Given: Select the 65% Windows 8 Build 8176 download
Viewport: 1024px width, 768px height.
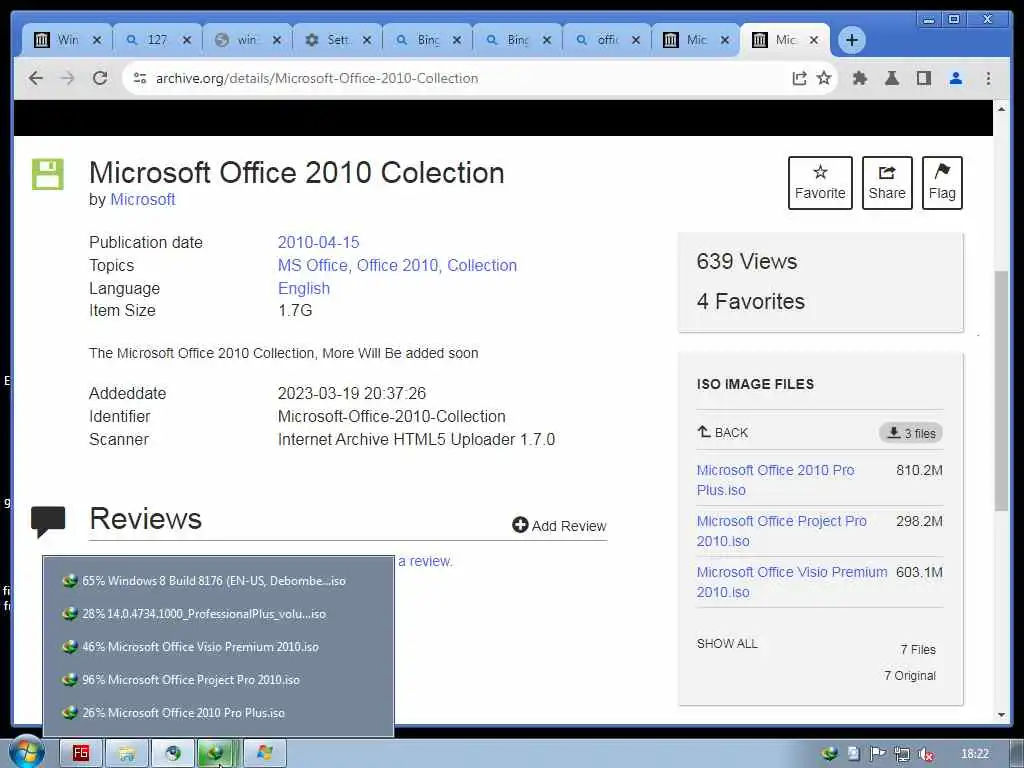Looking at the screenshot, I should click(218, 581).
